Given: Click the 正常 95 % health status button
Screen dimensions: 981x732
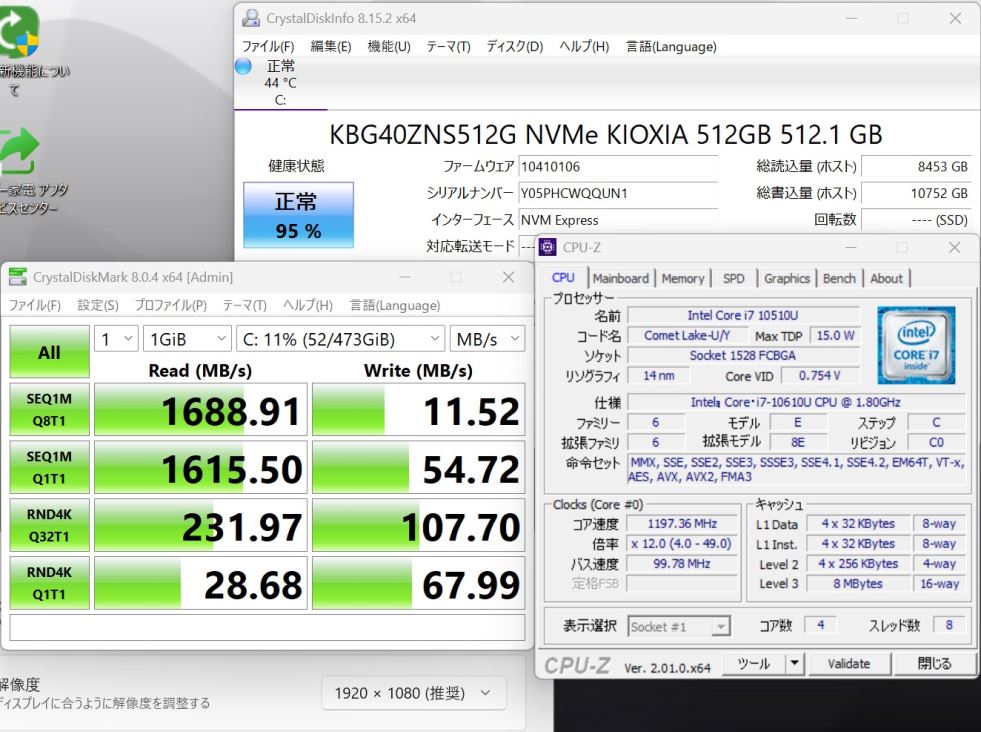Looking at the screenshot, I should pyautogui.click(x=298, y=215).
